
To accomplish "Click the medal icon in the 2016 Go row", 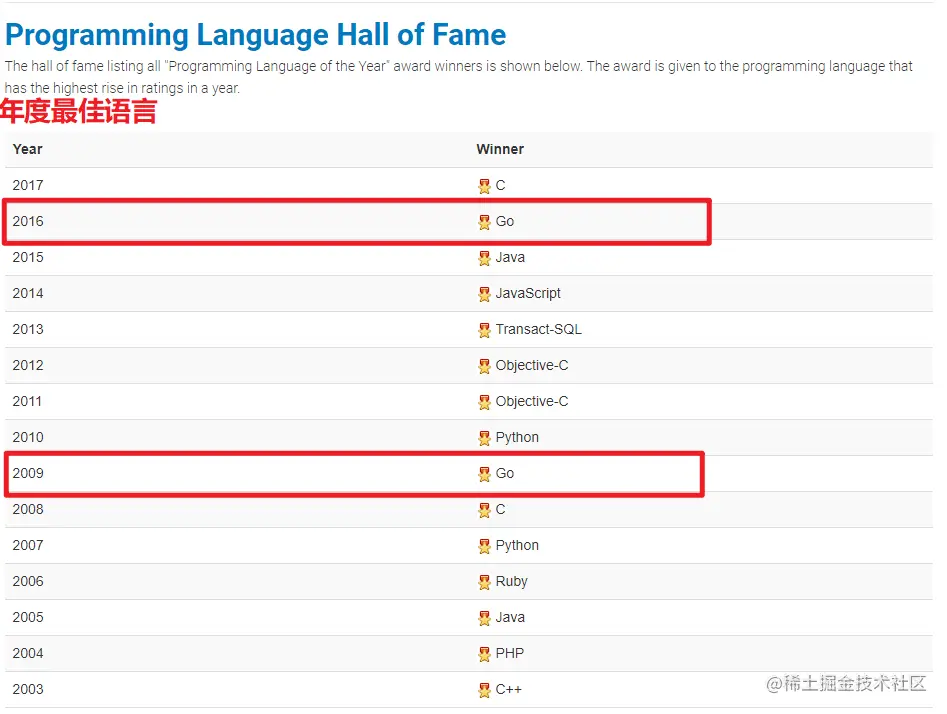I will (484, 222).
